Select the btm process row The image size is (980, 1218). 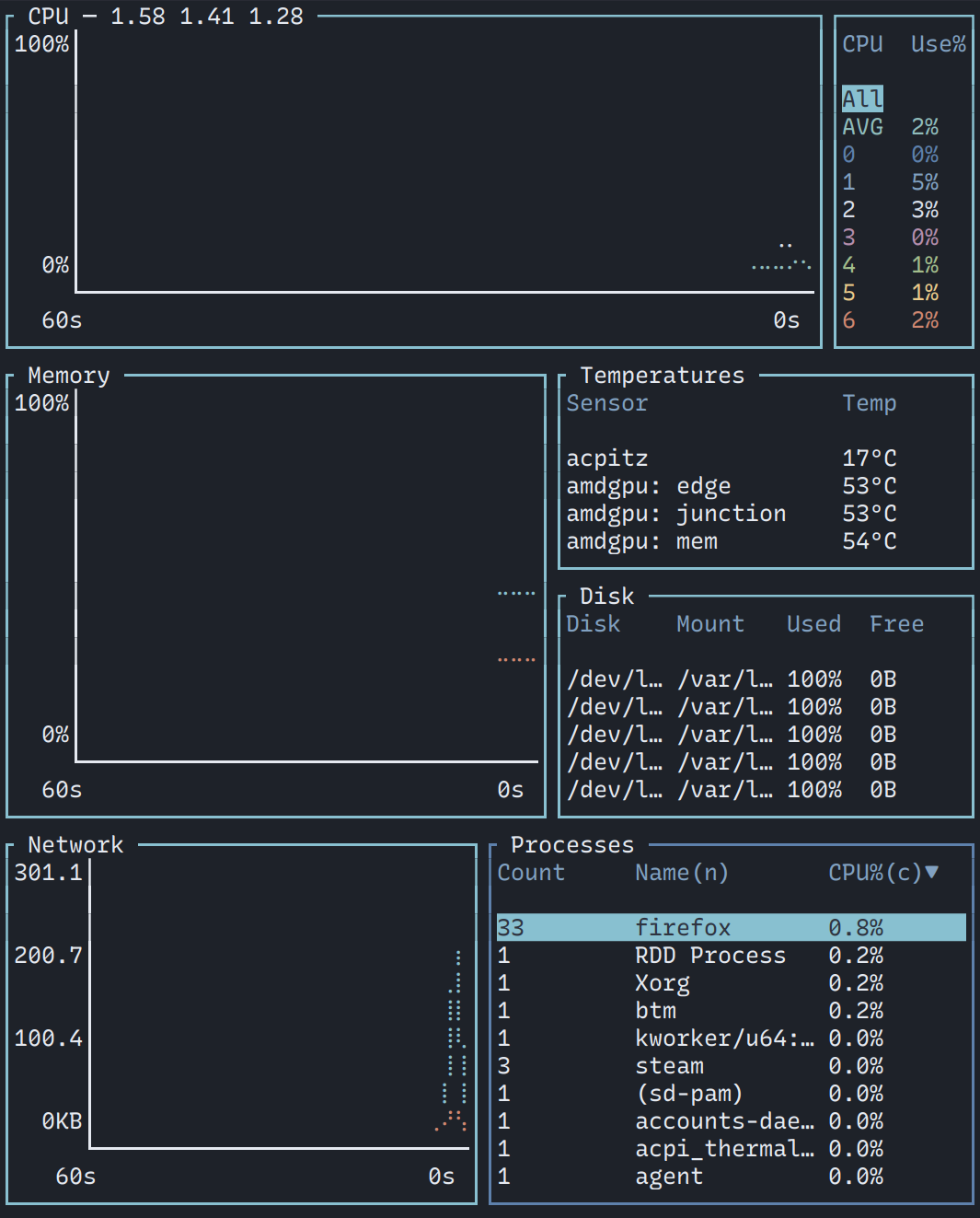732,1010
